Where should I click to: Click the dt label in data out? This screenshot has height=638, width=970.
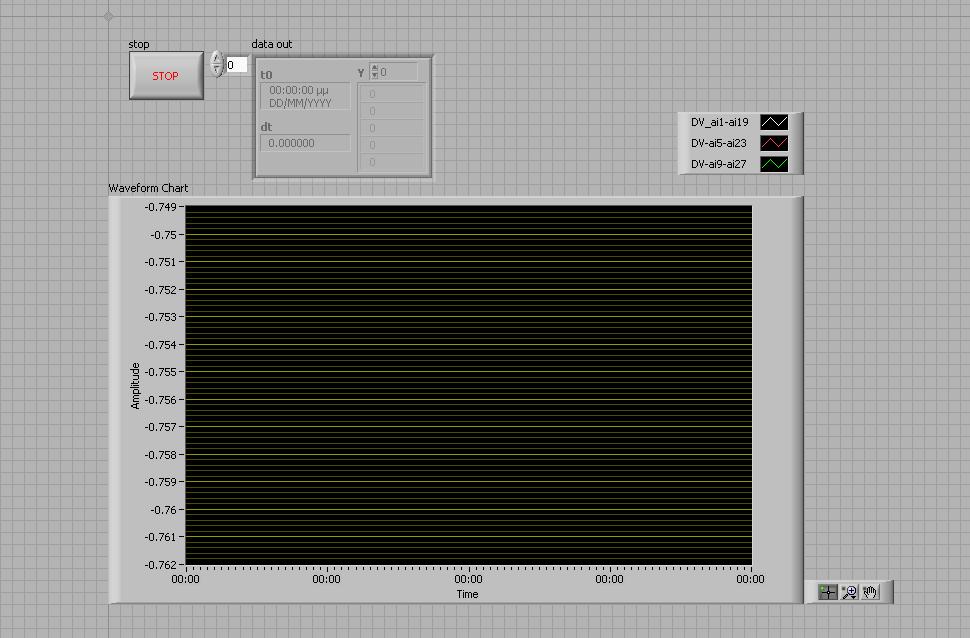pyautogui.click(x=266, y=127)
